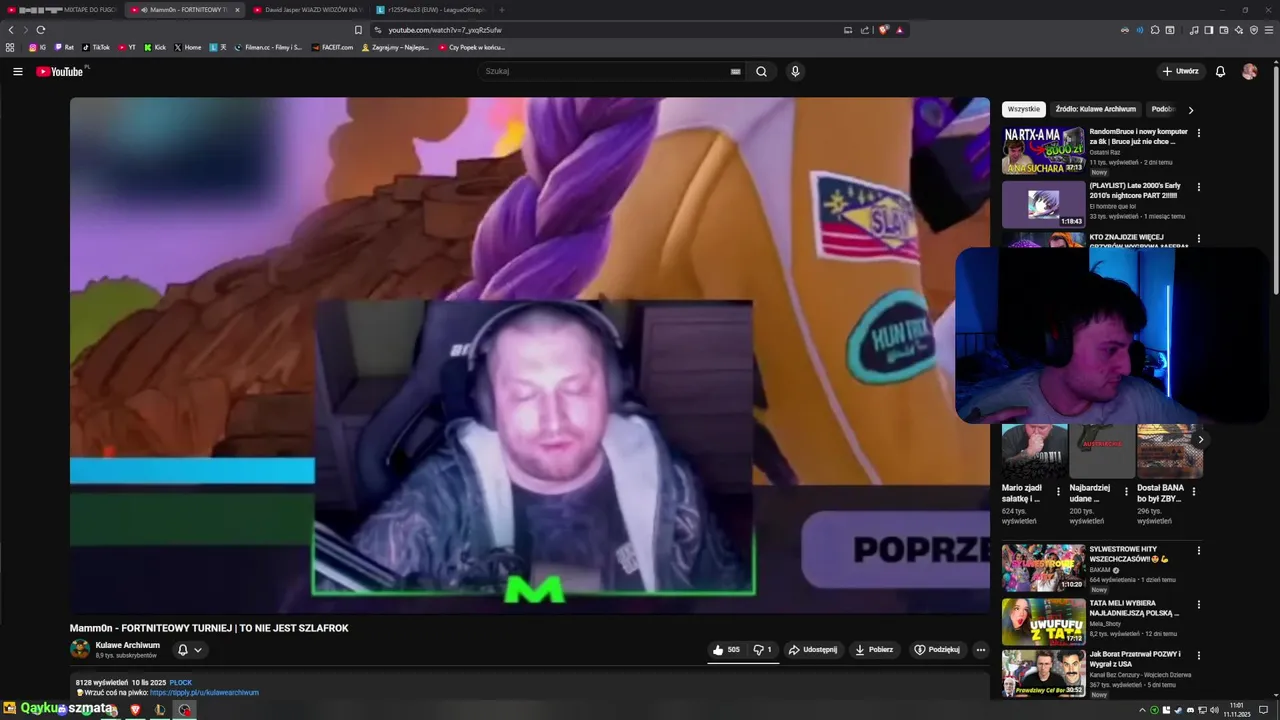
Task: Open the TikTok bookmark
Action: [96, 47]
